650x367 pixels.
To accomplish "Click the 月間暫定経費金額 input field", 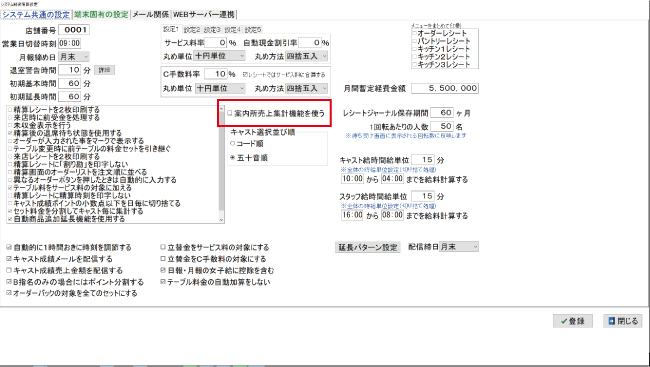I will (445, 88).
